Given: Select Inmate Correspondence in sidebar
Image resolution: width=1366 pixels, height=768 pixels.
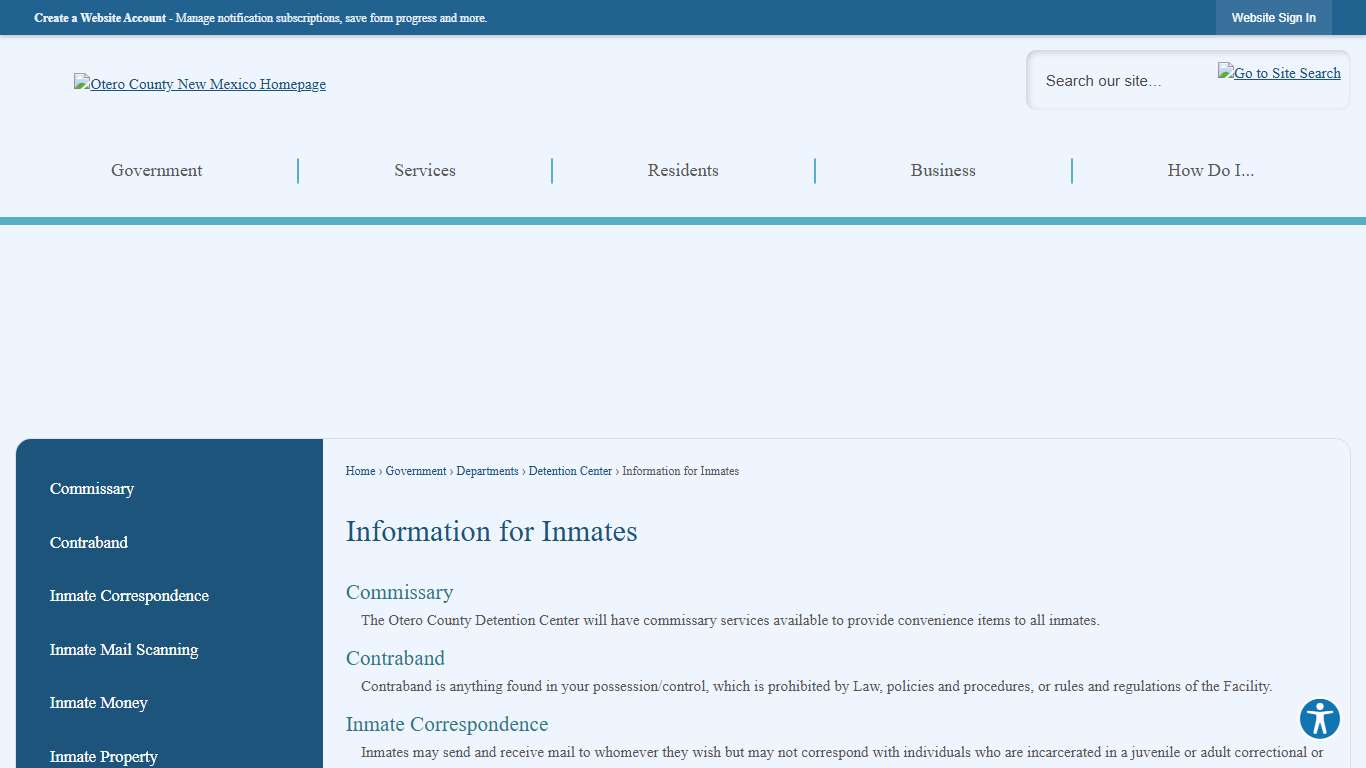Looking at the screenshot, I should (x=129, y=596).
